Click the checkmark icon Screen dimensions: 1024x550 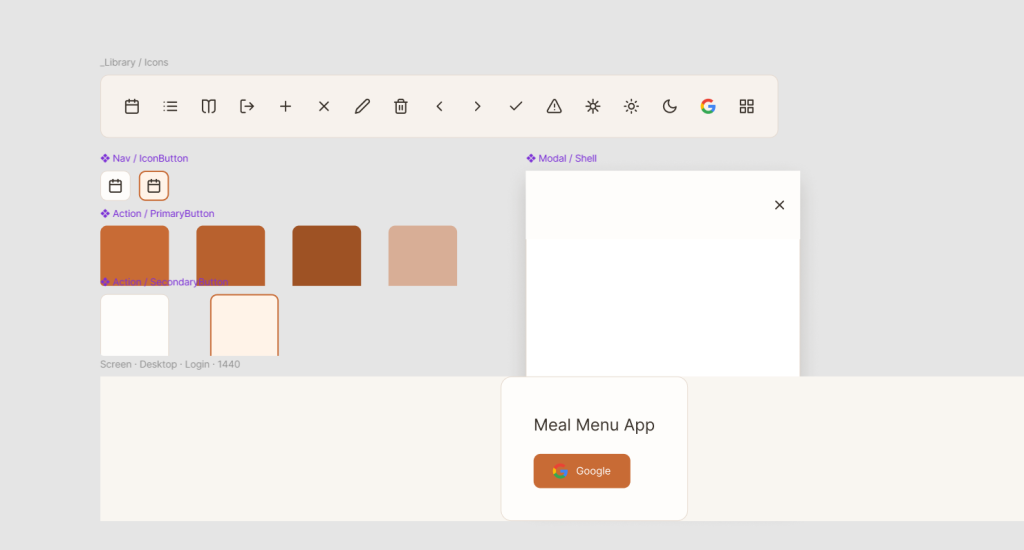click(516, 106)
